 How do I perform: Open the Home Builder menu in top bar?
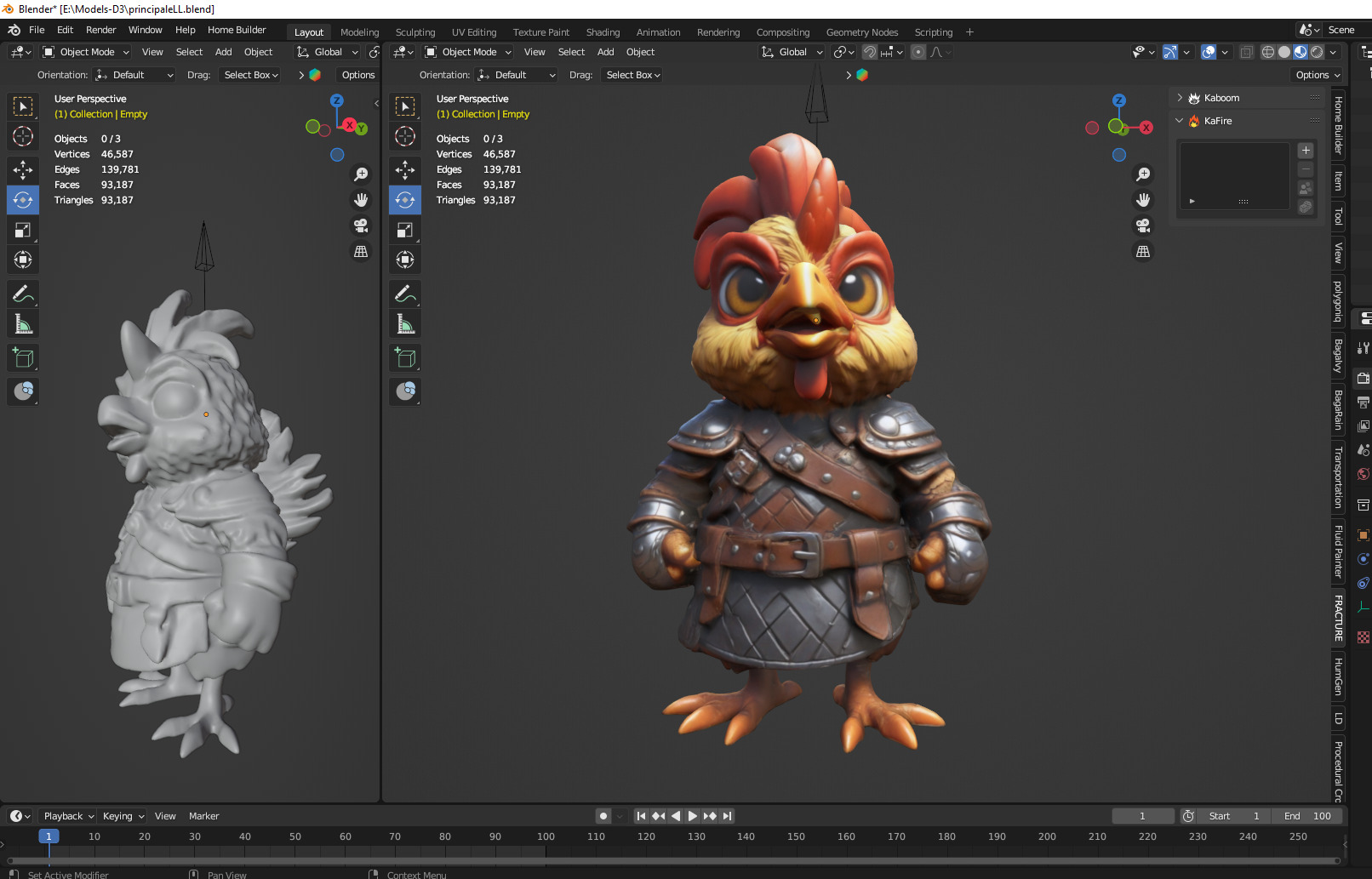tap(237, 30)
